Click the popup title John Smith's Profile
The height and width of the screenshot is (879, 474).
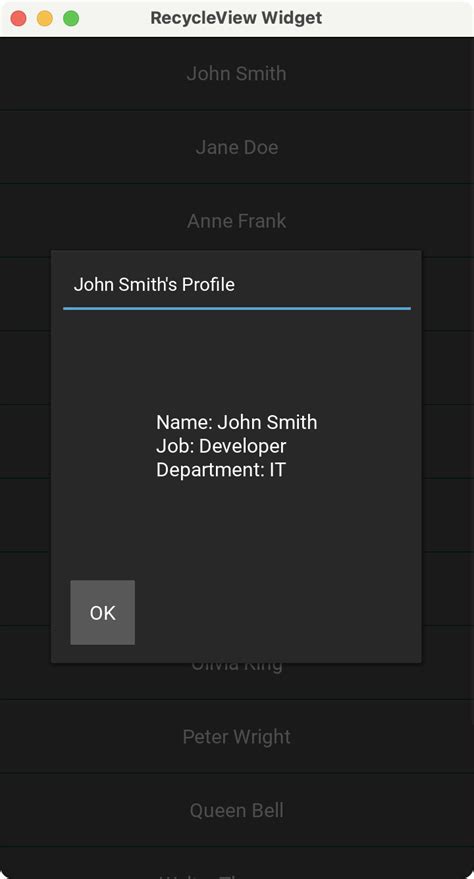click(154, 284)
